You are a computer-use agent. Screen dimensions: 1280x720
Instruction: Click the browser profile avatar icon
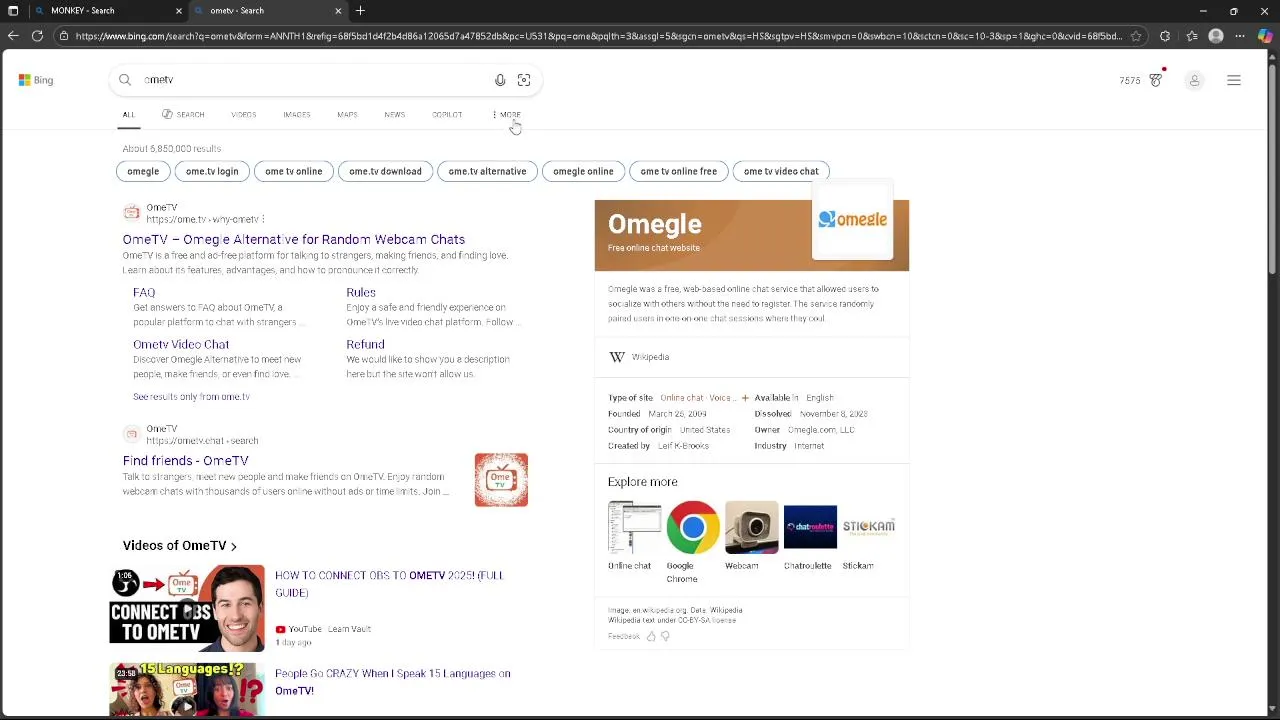(x=1216, y=36)
